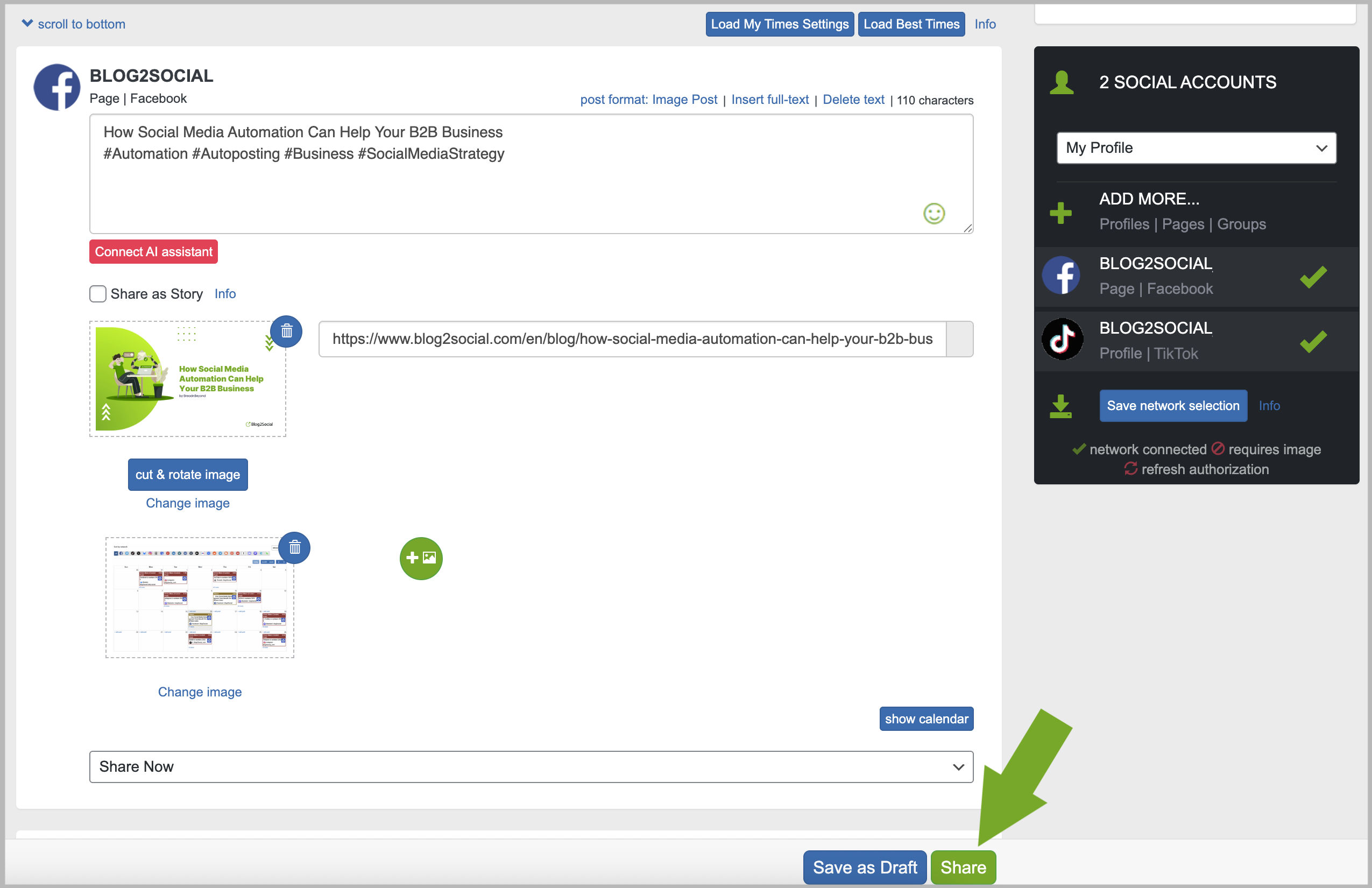The image size is (1372, 888).
Task: Click scroll to bottom link
Action: point(81,24)
